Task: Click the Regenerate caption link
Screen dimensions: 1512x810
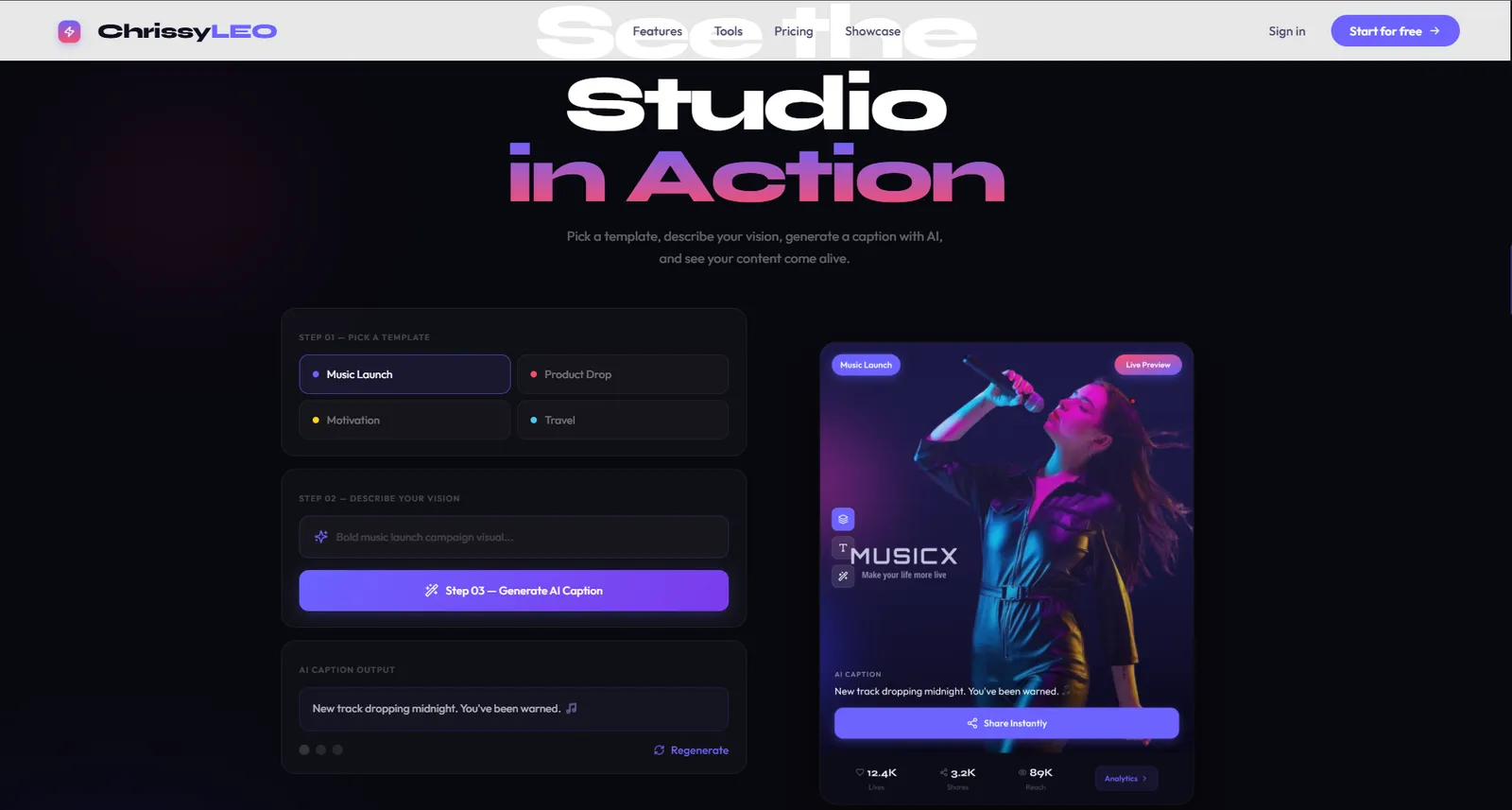Action: tap(692, 750)
